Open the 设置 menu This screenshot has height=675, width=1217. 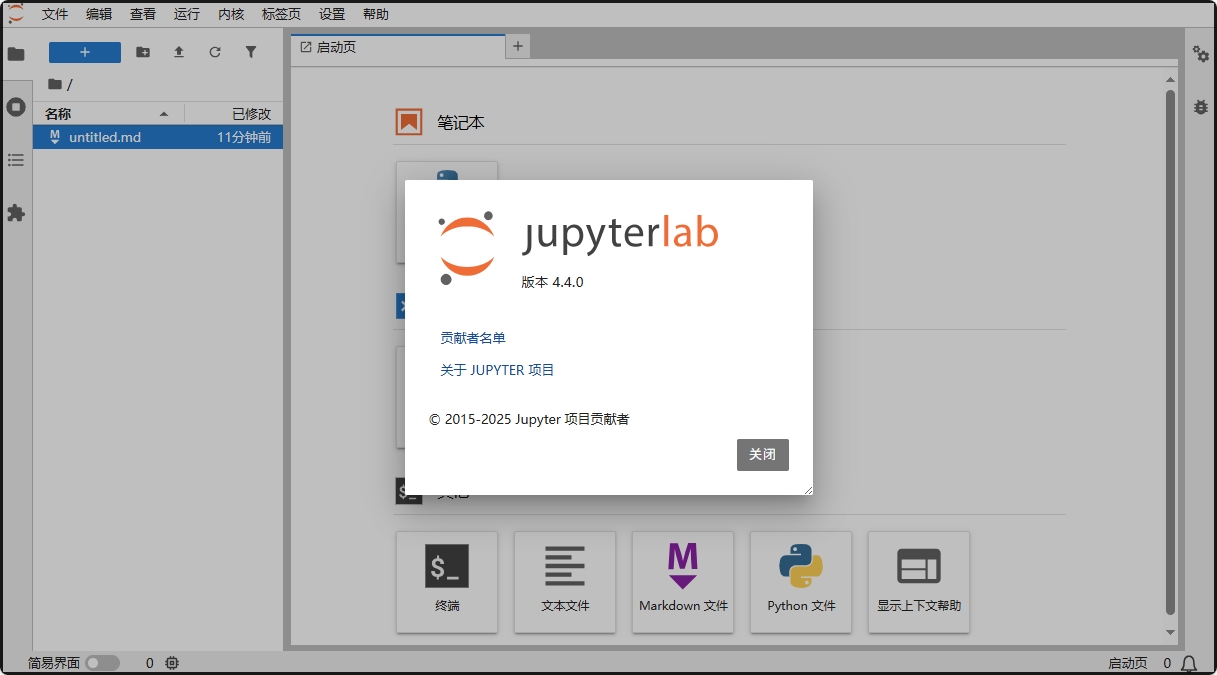(x=332, y=14)
